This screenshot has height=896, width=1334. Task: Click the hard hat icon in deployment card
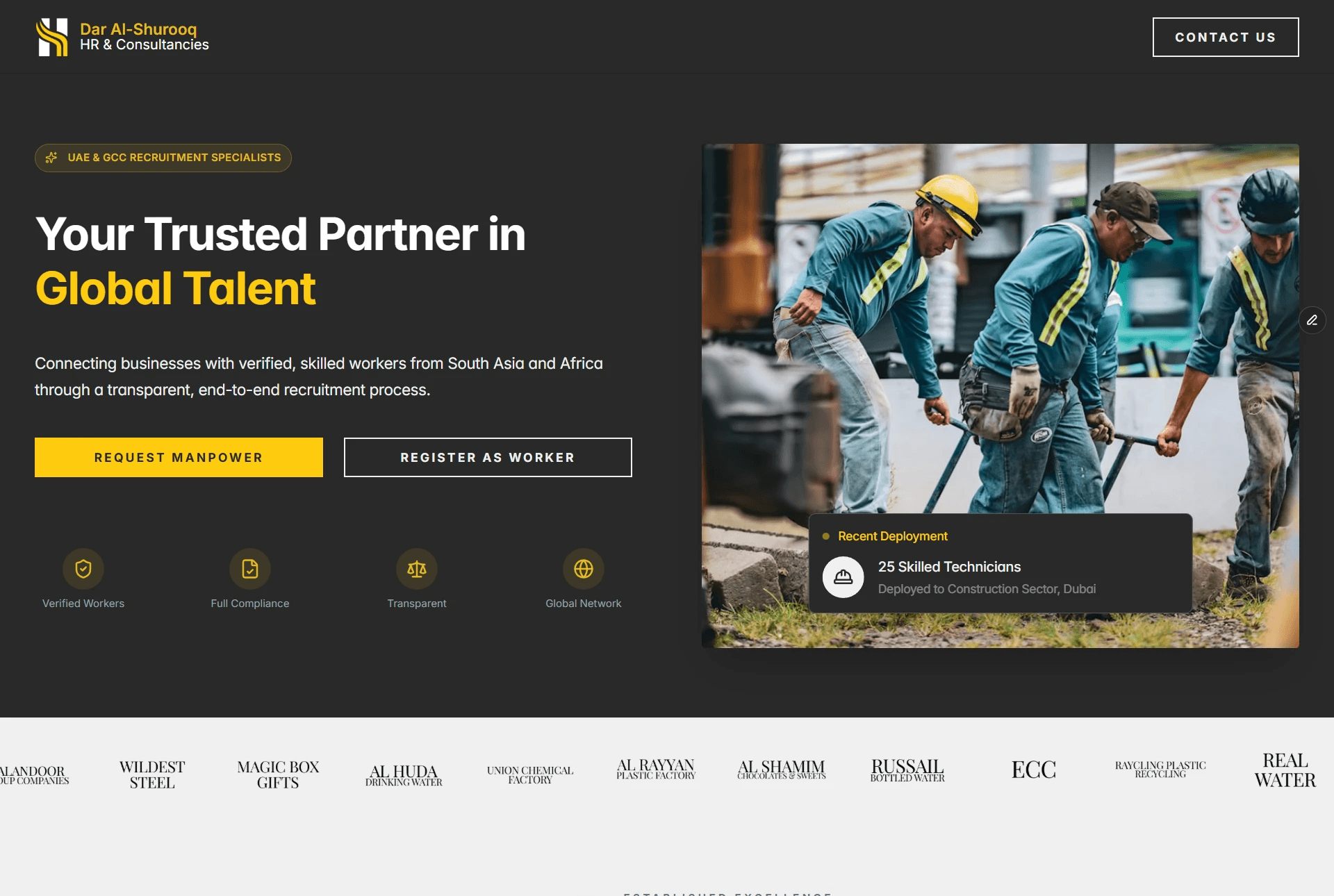pos(843,577)
